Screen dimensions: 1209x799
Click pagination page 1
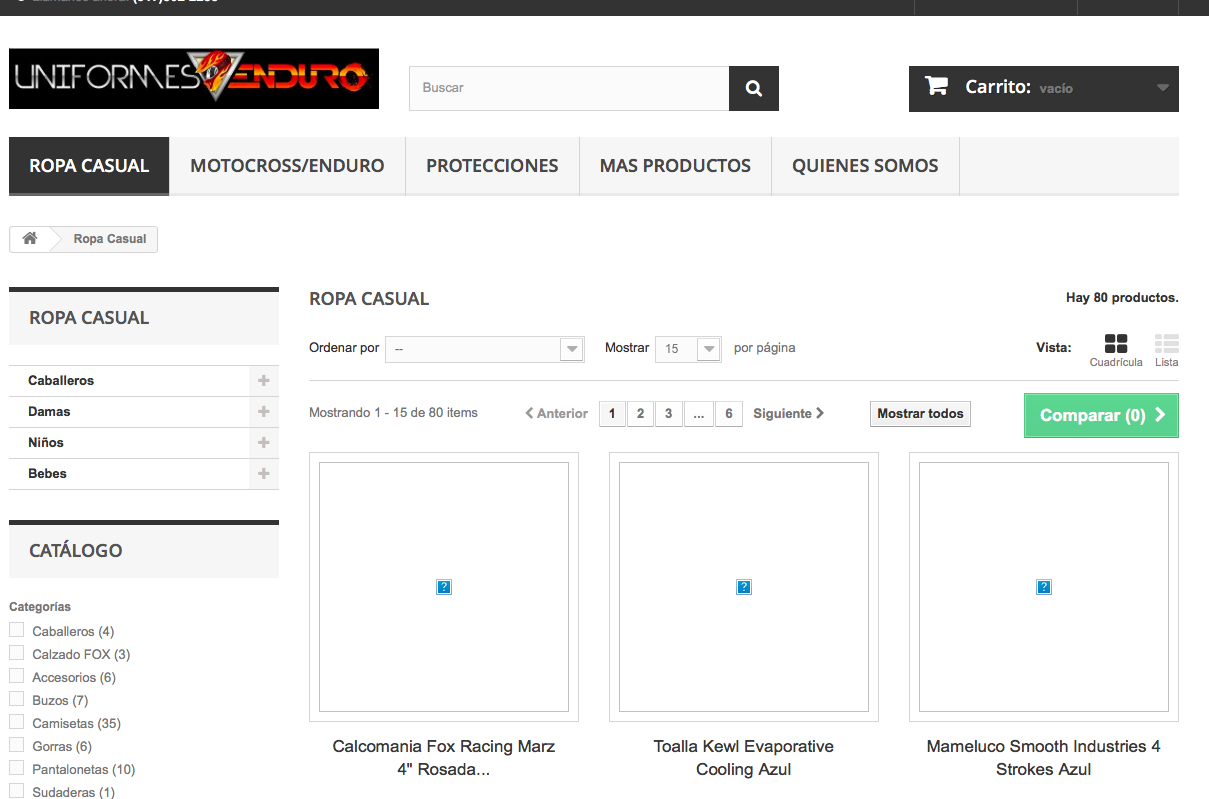pyautogui.click(x=612, y=413)
